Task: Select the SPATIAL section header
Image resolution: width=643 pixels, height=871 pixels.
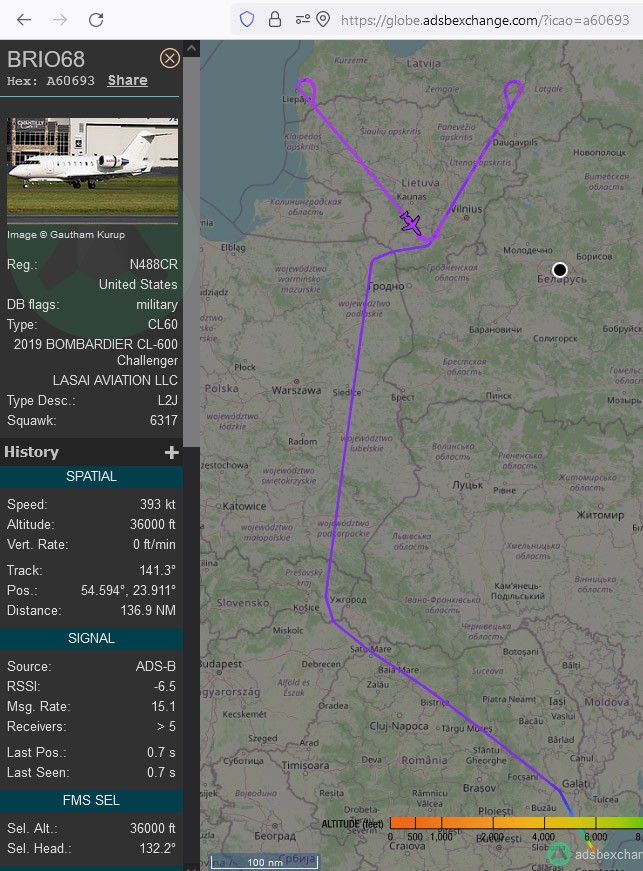Action: point(92,477)
